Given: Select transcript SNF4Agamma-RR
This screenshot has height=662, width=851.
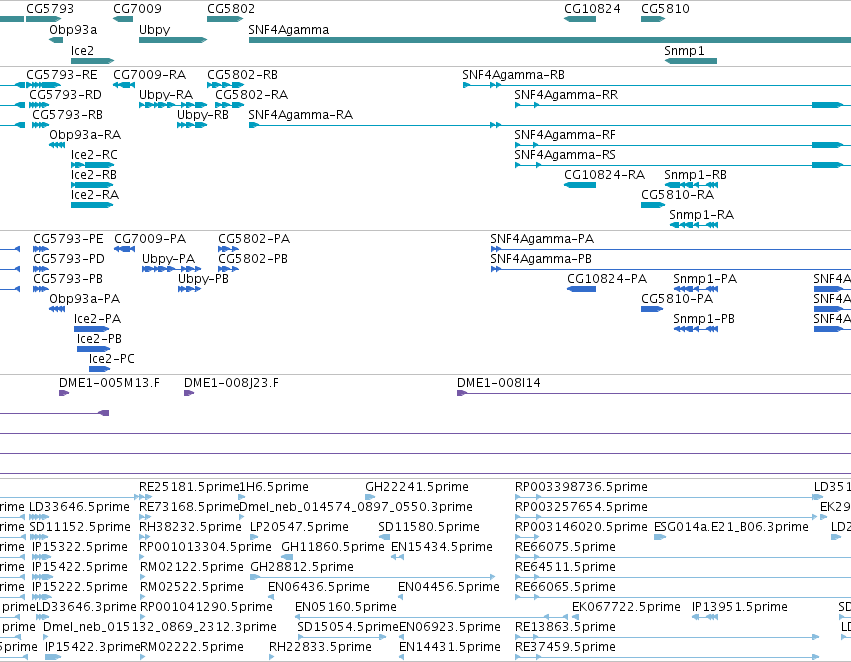Looking at the screenshot, I should click(x=566, y=95).
